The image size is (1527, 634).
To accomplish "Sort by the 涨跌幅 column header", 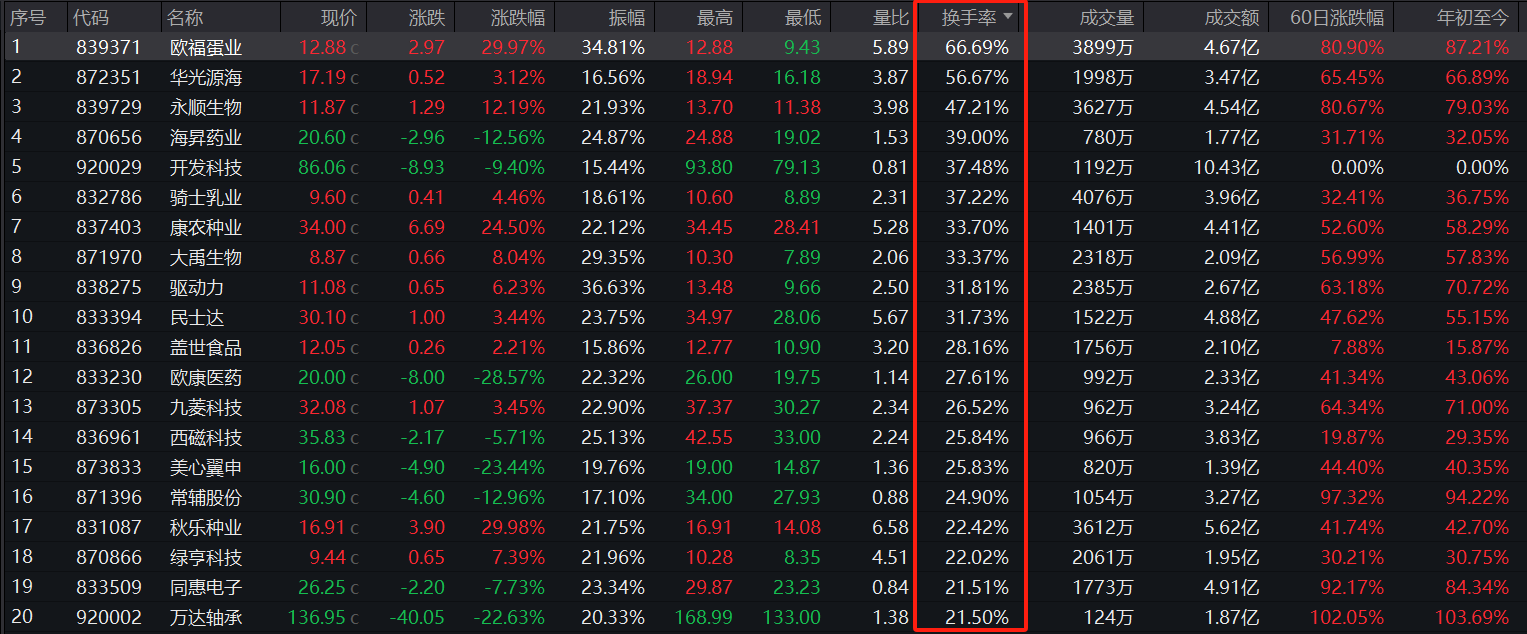I will 518,17.
